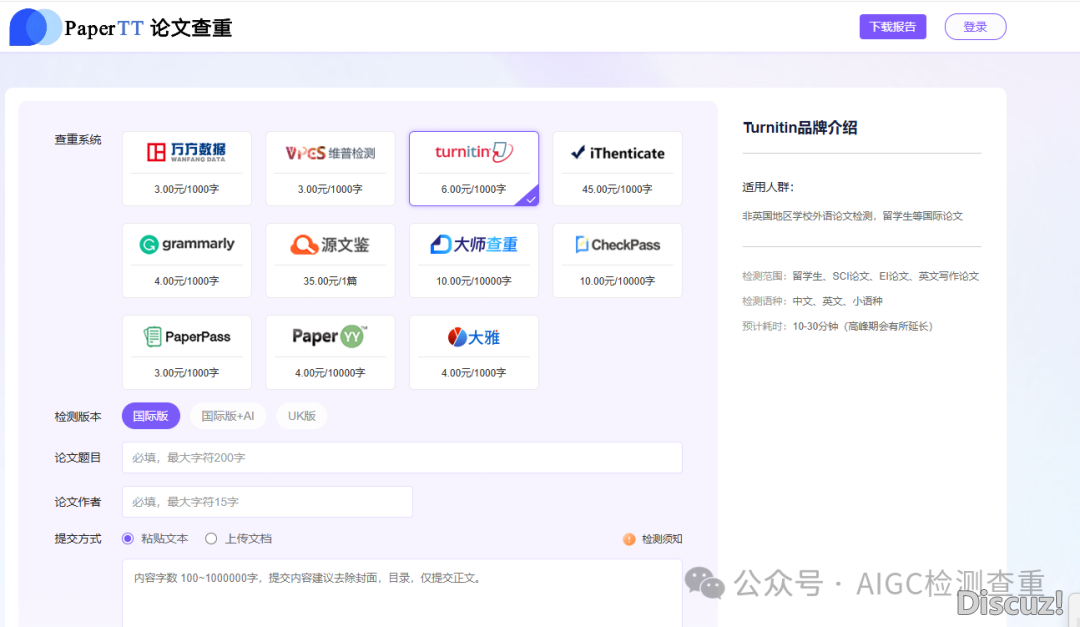Switch to 国际版+AI detection version
The height and width of the screenshot is (627, 1080).
click(228, 416)
